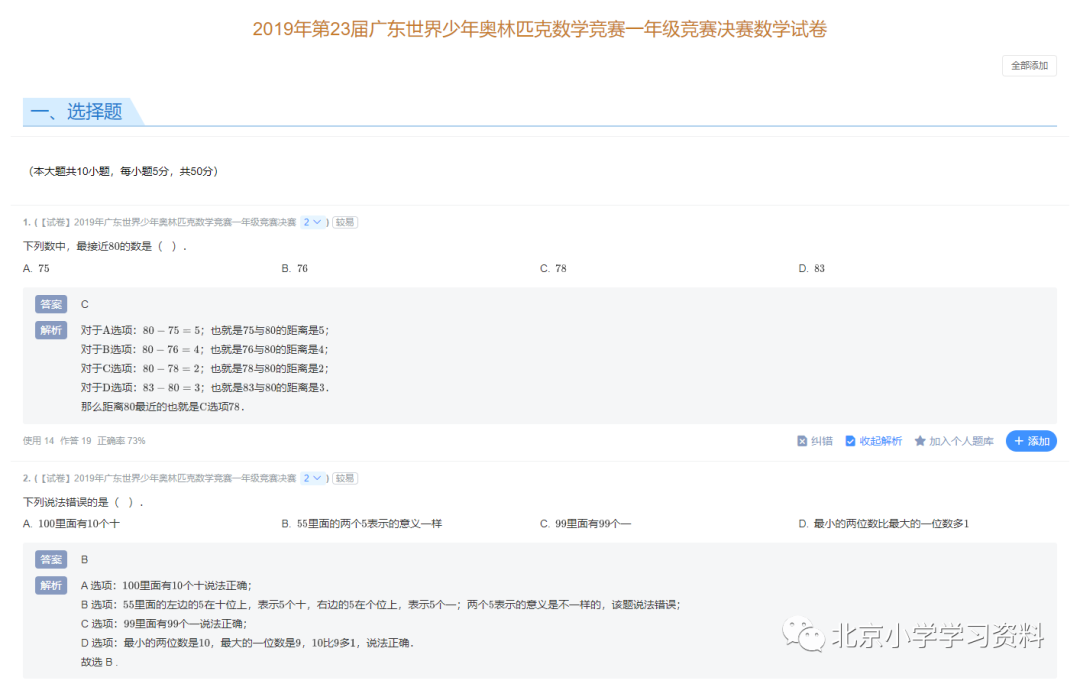Click the 较易 difficulty tag on question 1
The width and height of the screenshot is (1080, 684).
(345, 222)
